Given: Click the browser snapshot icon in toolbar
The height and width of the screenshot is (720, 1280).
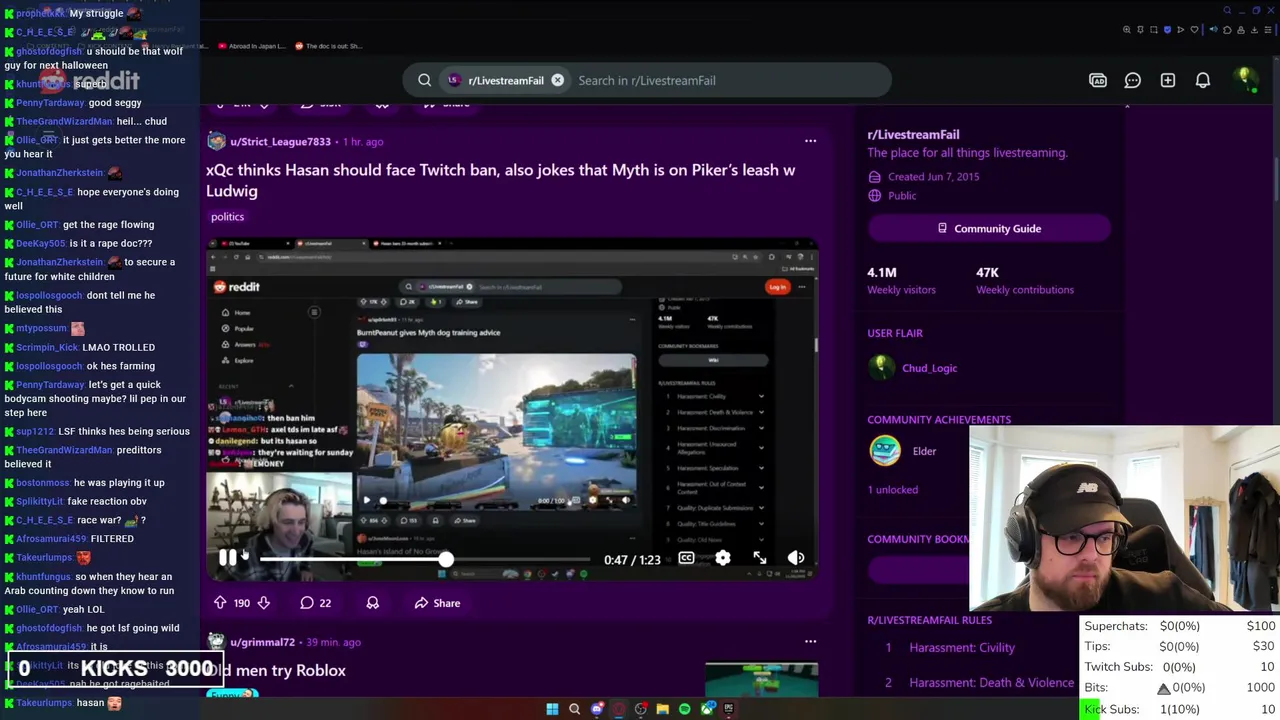Looking at the screenshot, I should [1154, 30].
